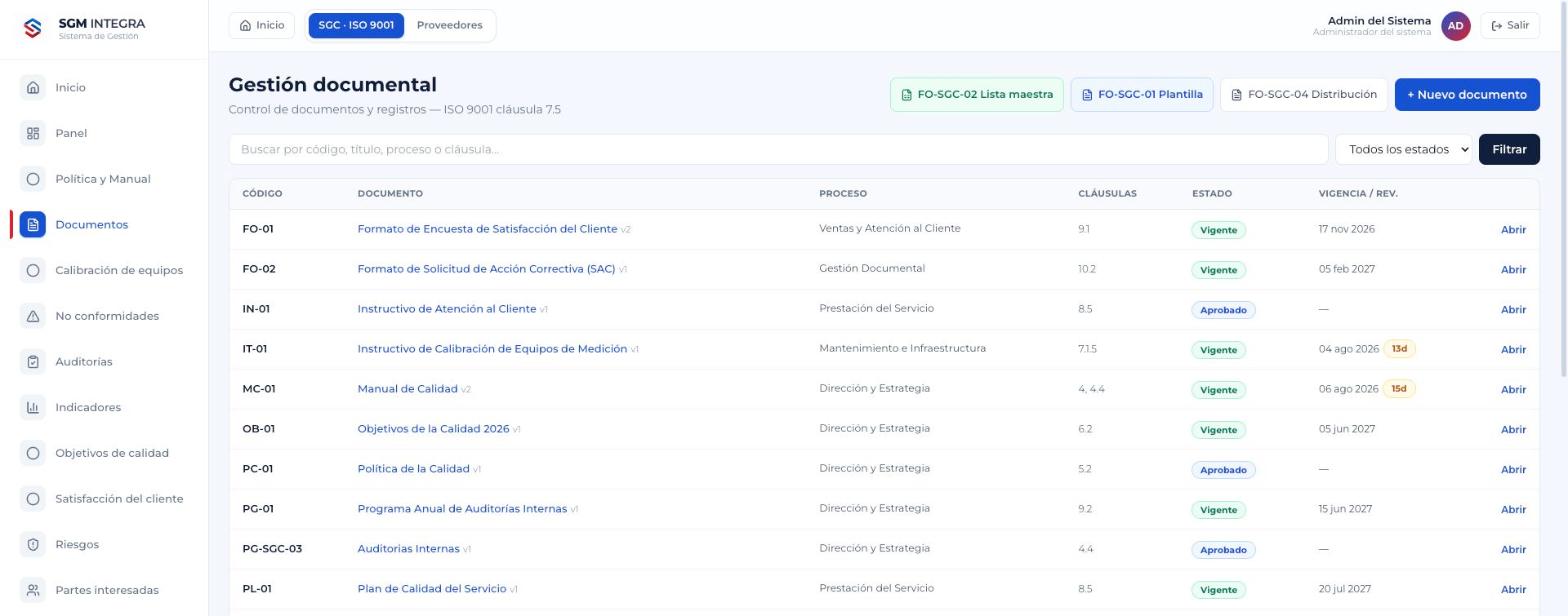Open the FO-SGC-02 Lista maestra export
Image resolution: width=1568 pixels, height=616 pixels.
coord(976,94)
